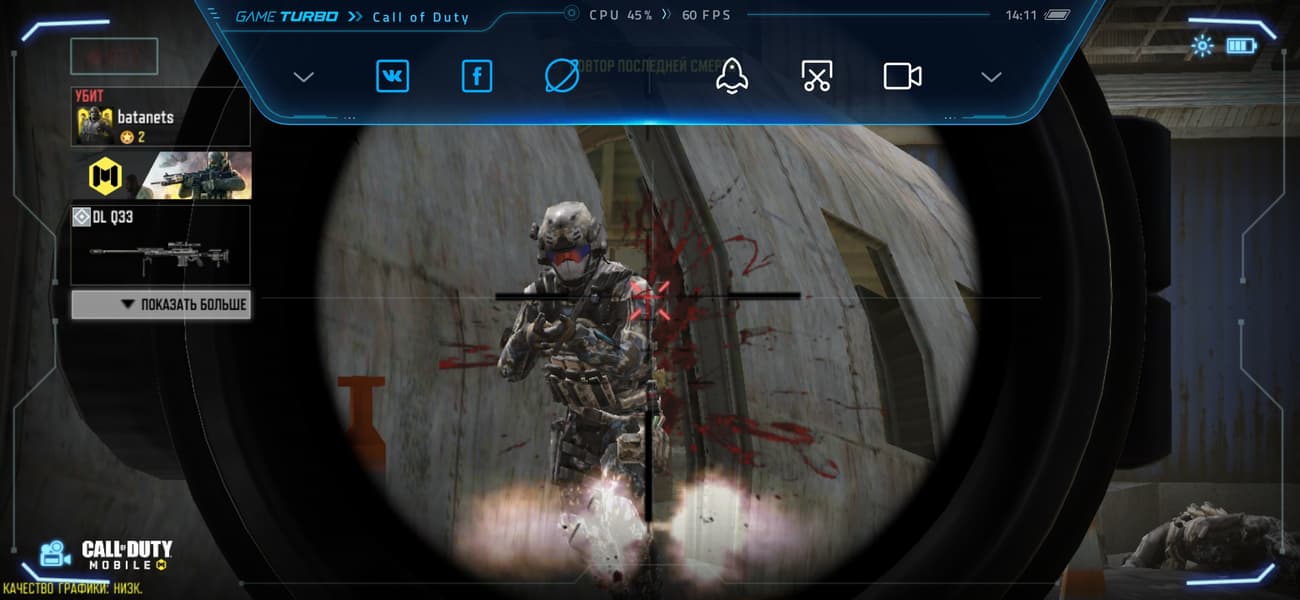1300x600 pixels.
Task: Click the УБИТ label
Action: (x=90, y=97)
